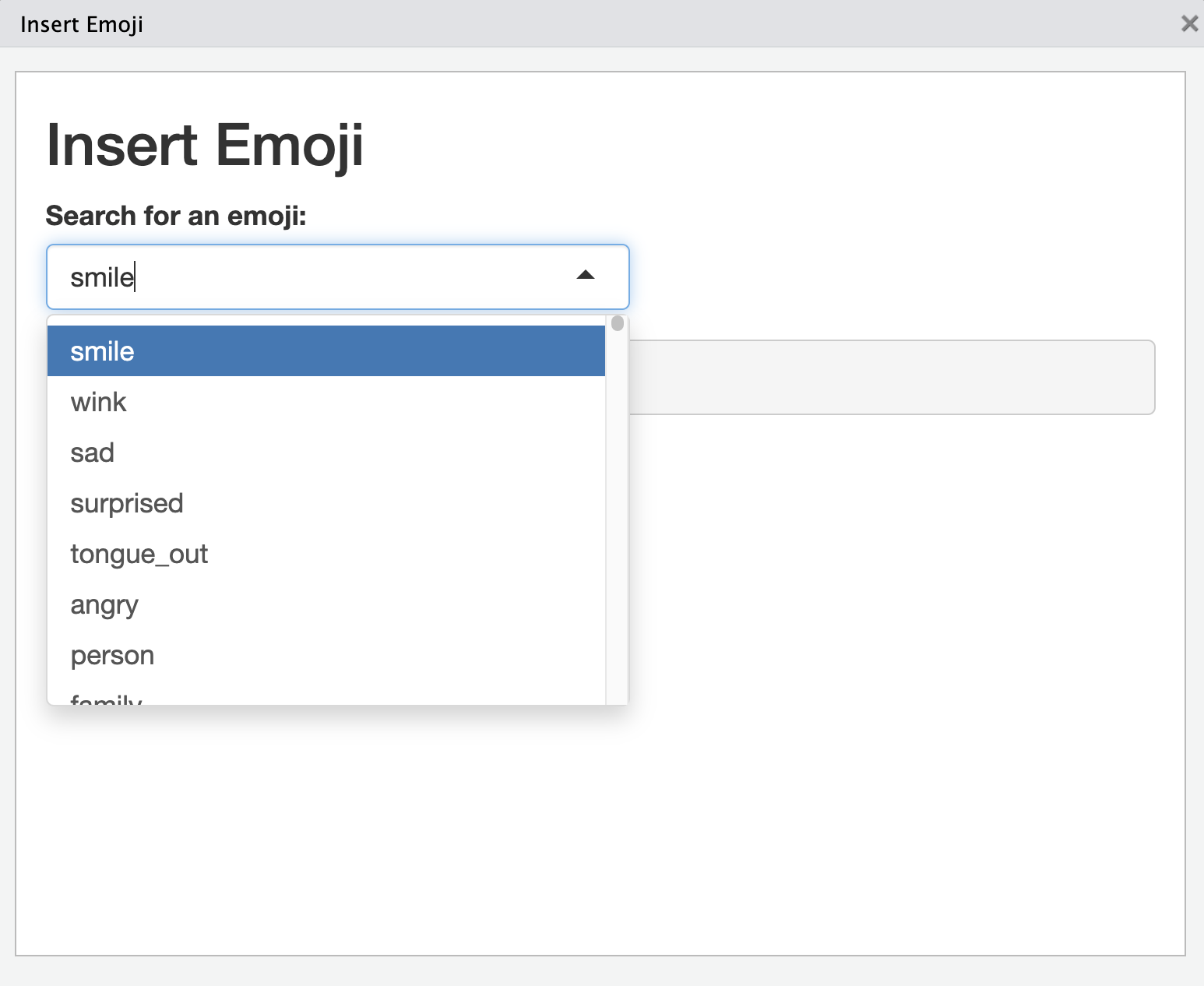Click the blank strip above the 'smile' option
The image size is (1204, 986).
click(x=326, y=320)
